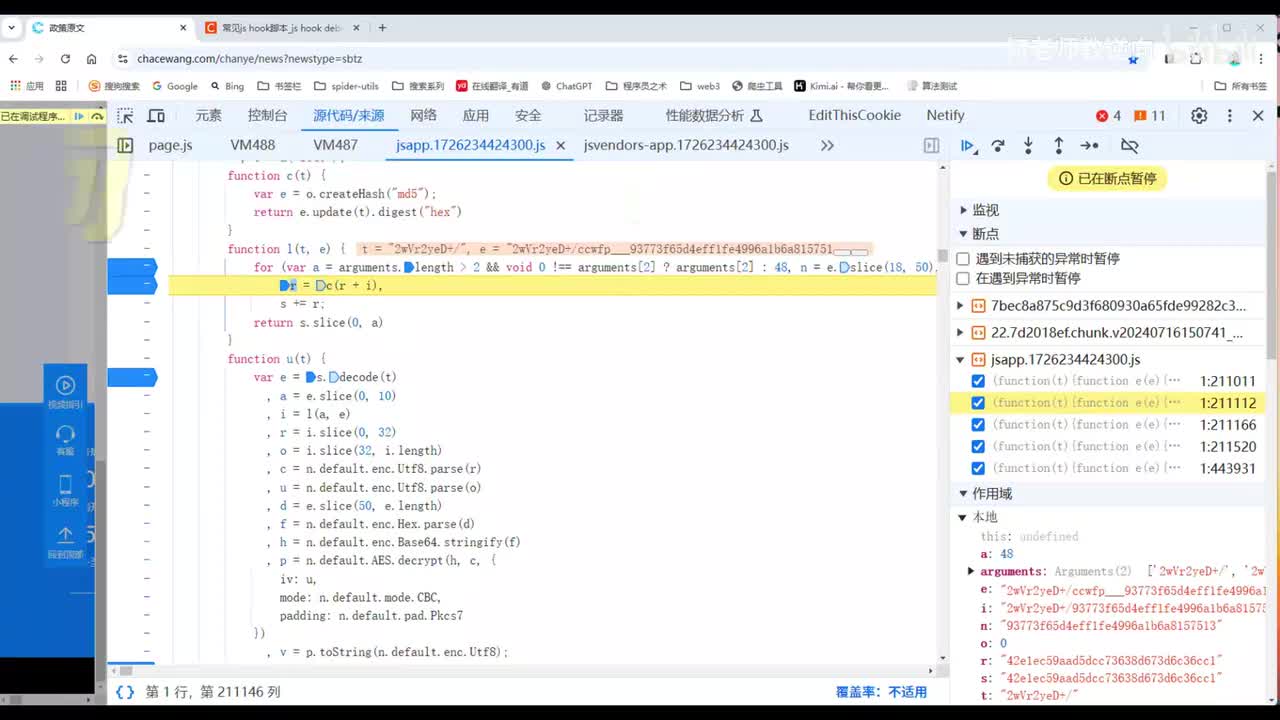Open the video explanation sidebar icon
Screen dimensions: 1280x720
coord(65,390)
